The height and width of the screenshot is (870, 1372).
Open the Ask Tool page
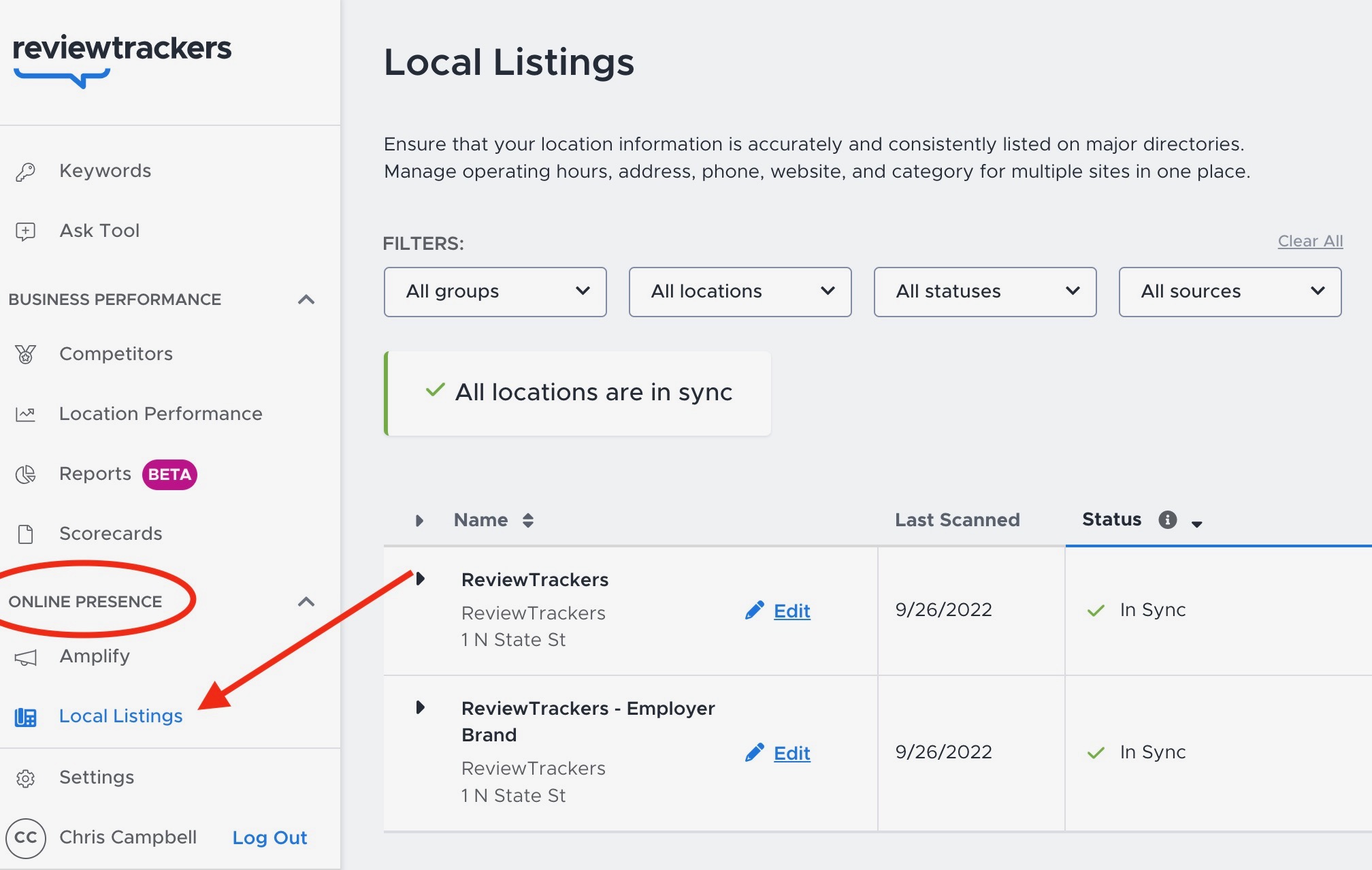99,231
